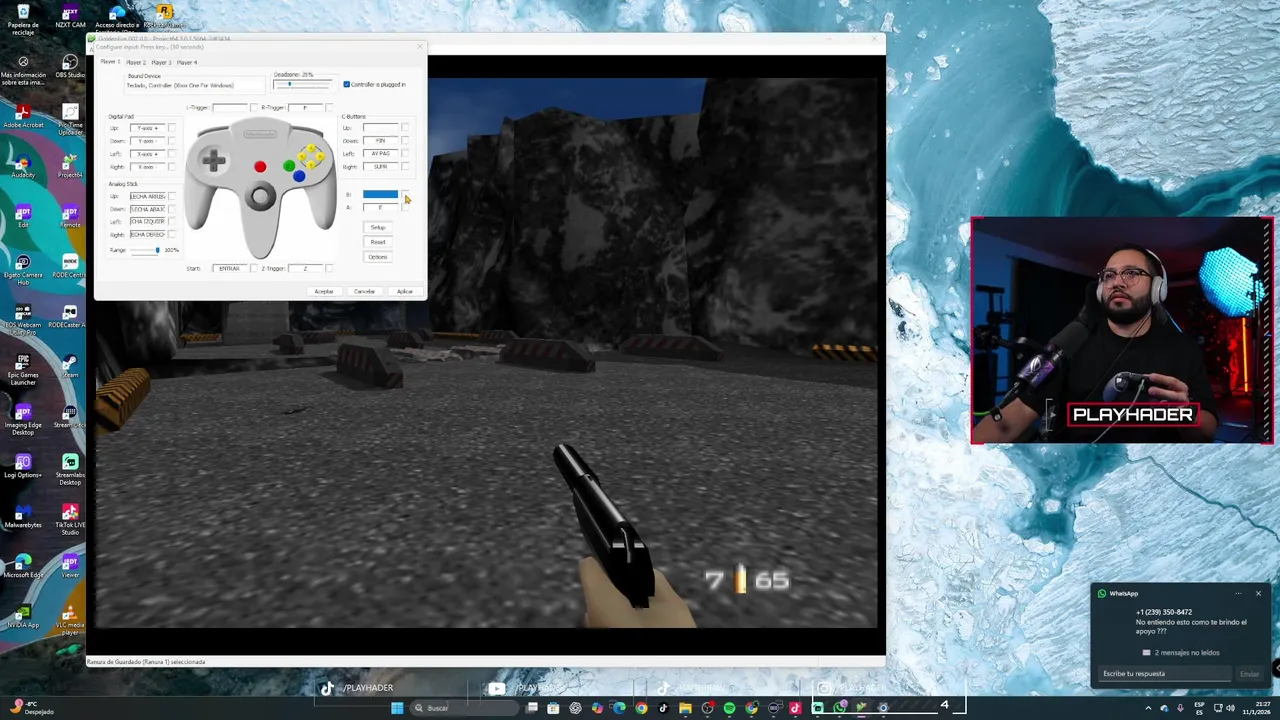Click the Options button
1280x720 pixels.
point(378,257)
